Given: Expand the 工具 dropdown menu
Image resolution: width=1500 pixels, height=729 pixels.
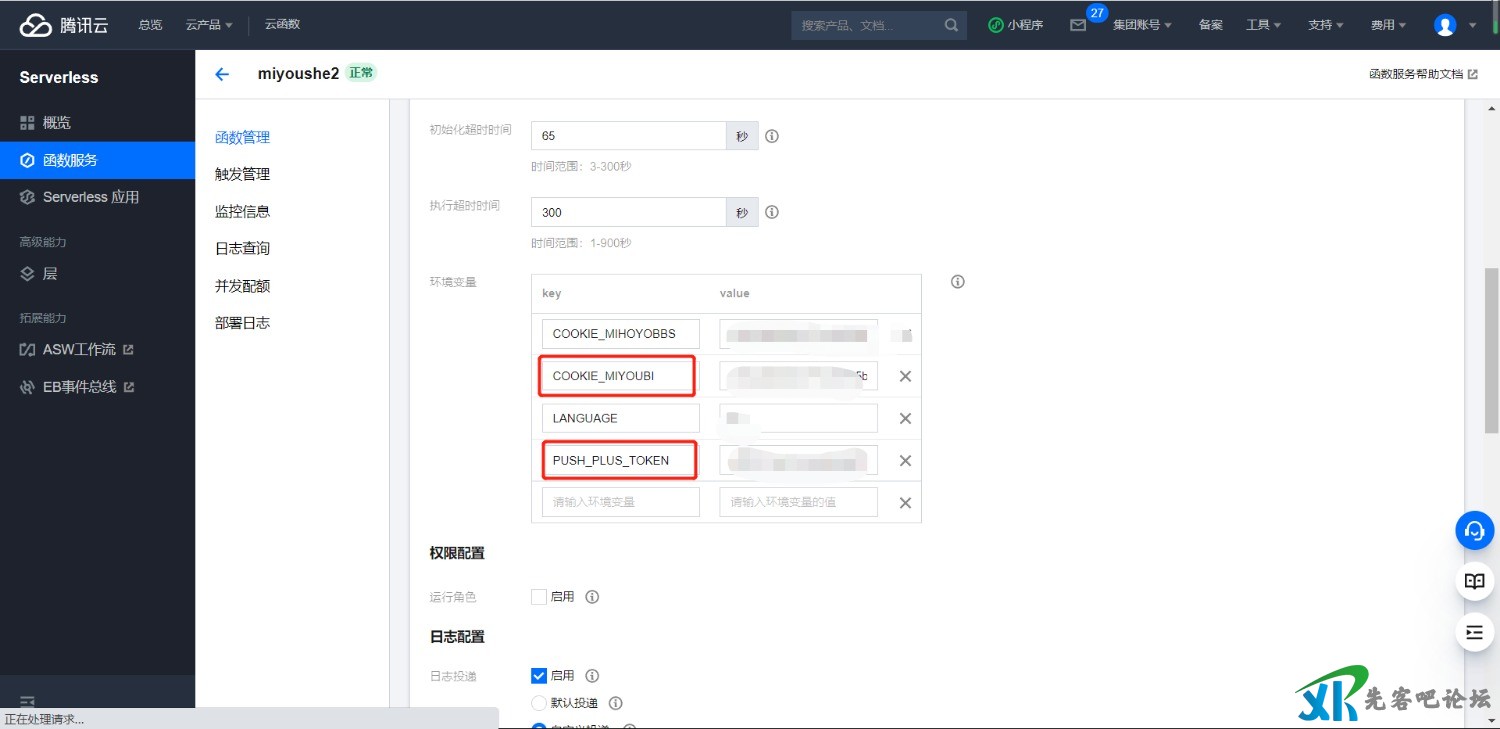Looking at the screenshot, I should (1263, 25).
